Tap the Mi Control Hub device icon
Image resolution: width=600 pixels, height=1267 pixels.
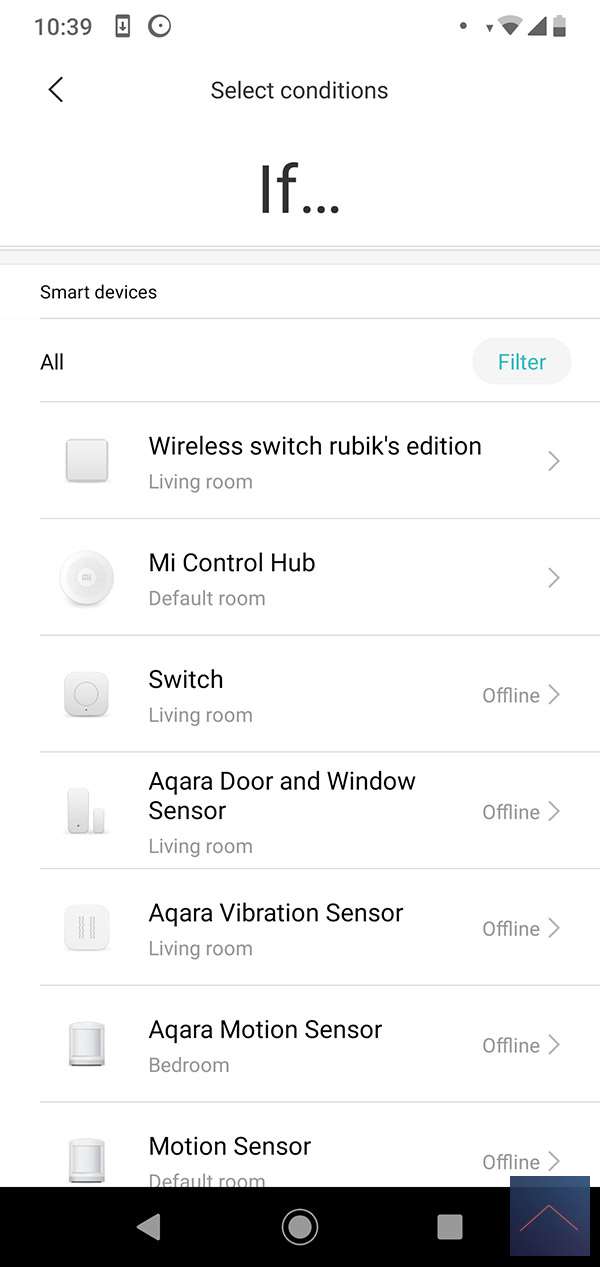[x=87, y=578]
